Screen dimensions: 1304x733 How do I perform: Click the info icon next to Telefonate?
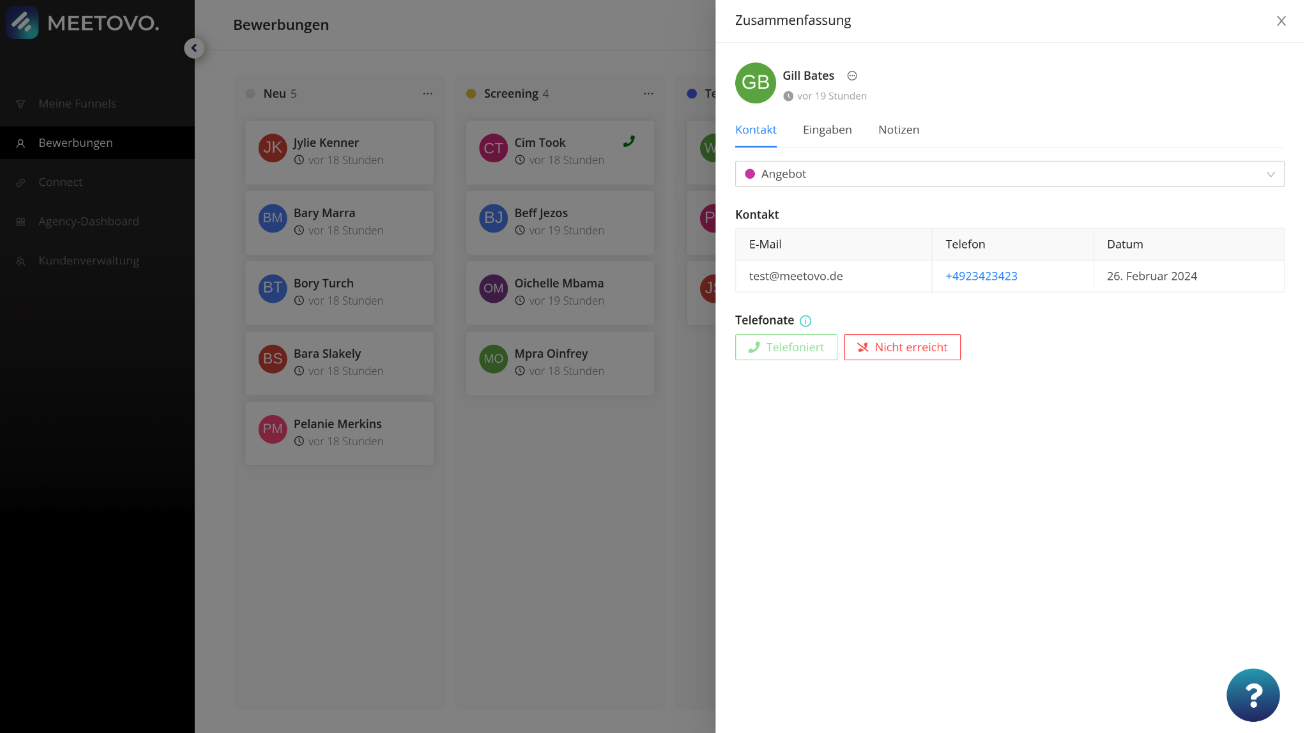tap(806, 321)
